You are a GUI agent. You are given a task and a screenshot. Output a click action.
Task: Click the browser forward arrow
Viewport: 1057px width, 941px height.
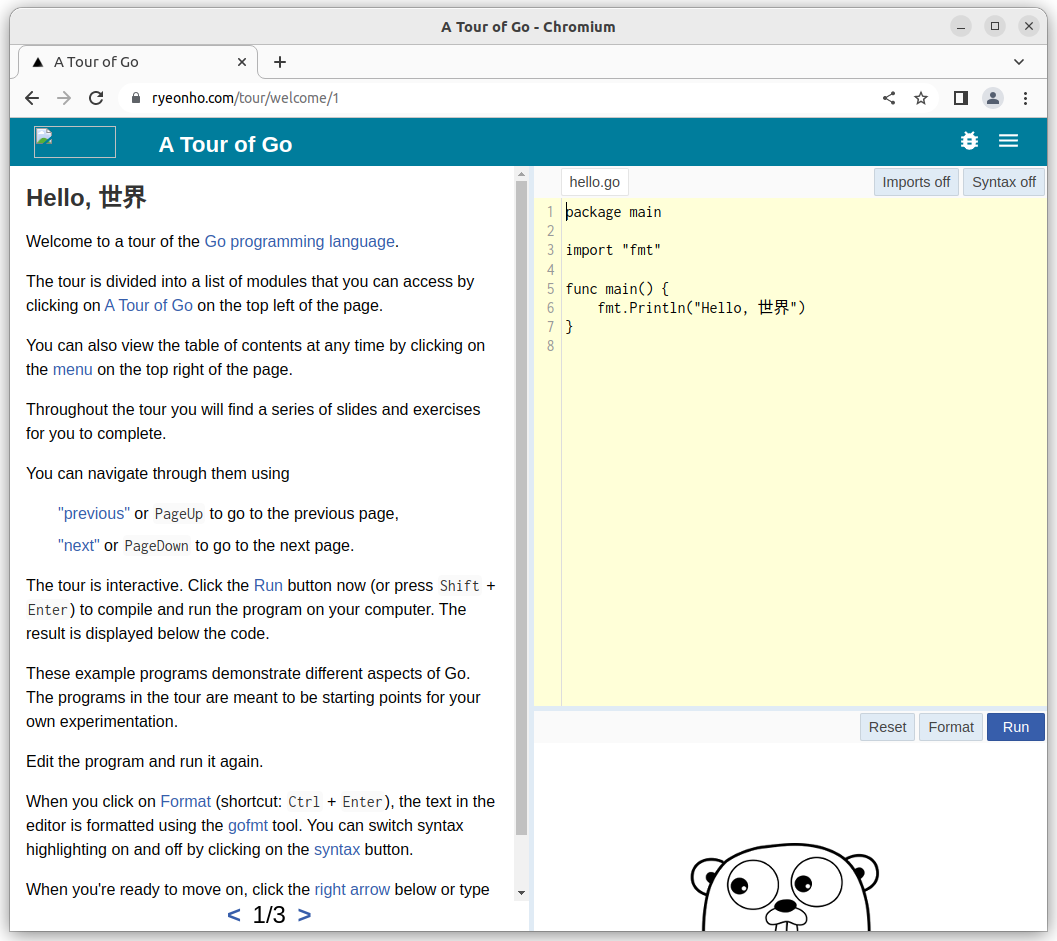64,98
